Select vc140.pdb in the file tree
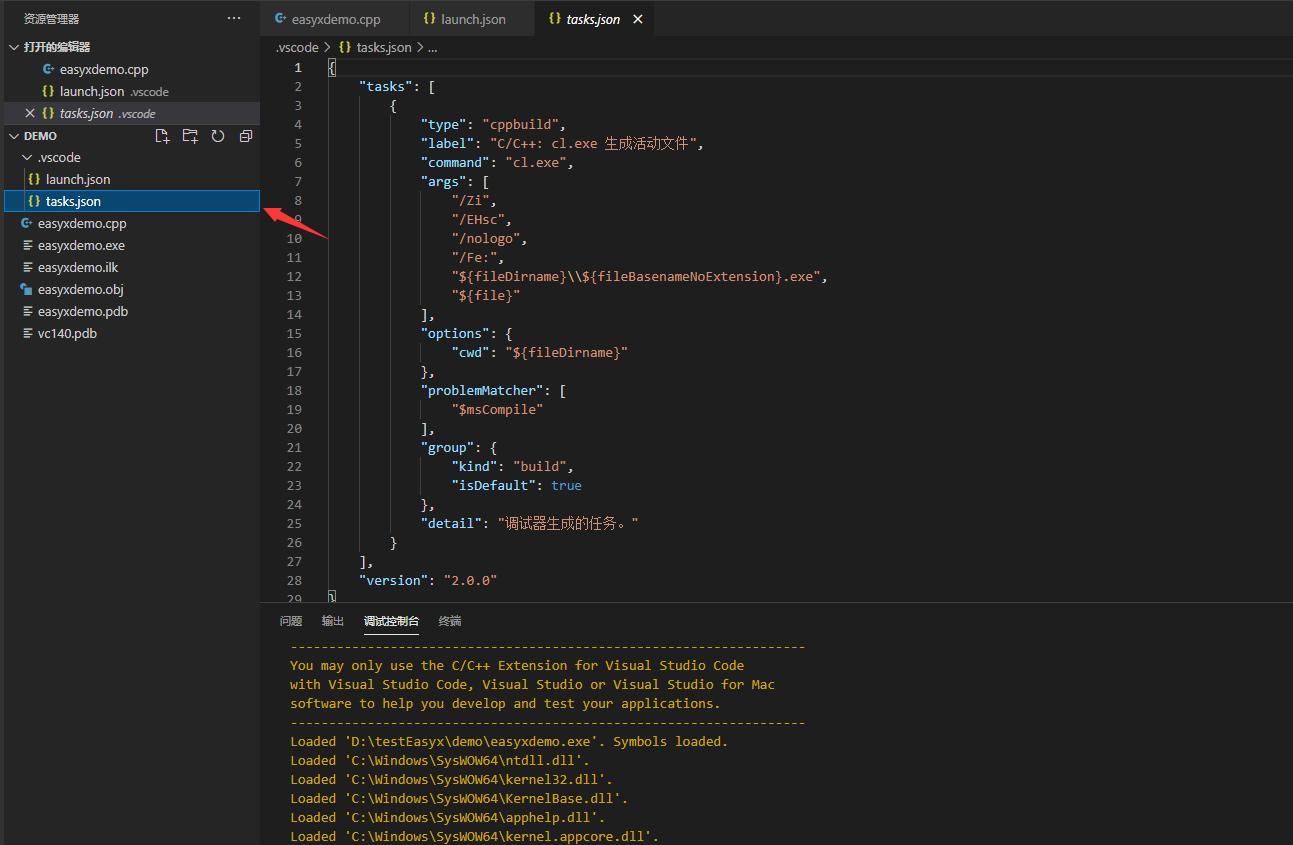 130,333
